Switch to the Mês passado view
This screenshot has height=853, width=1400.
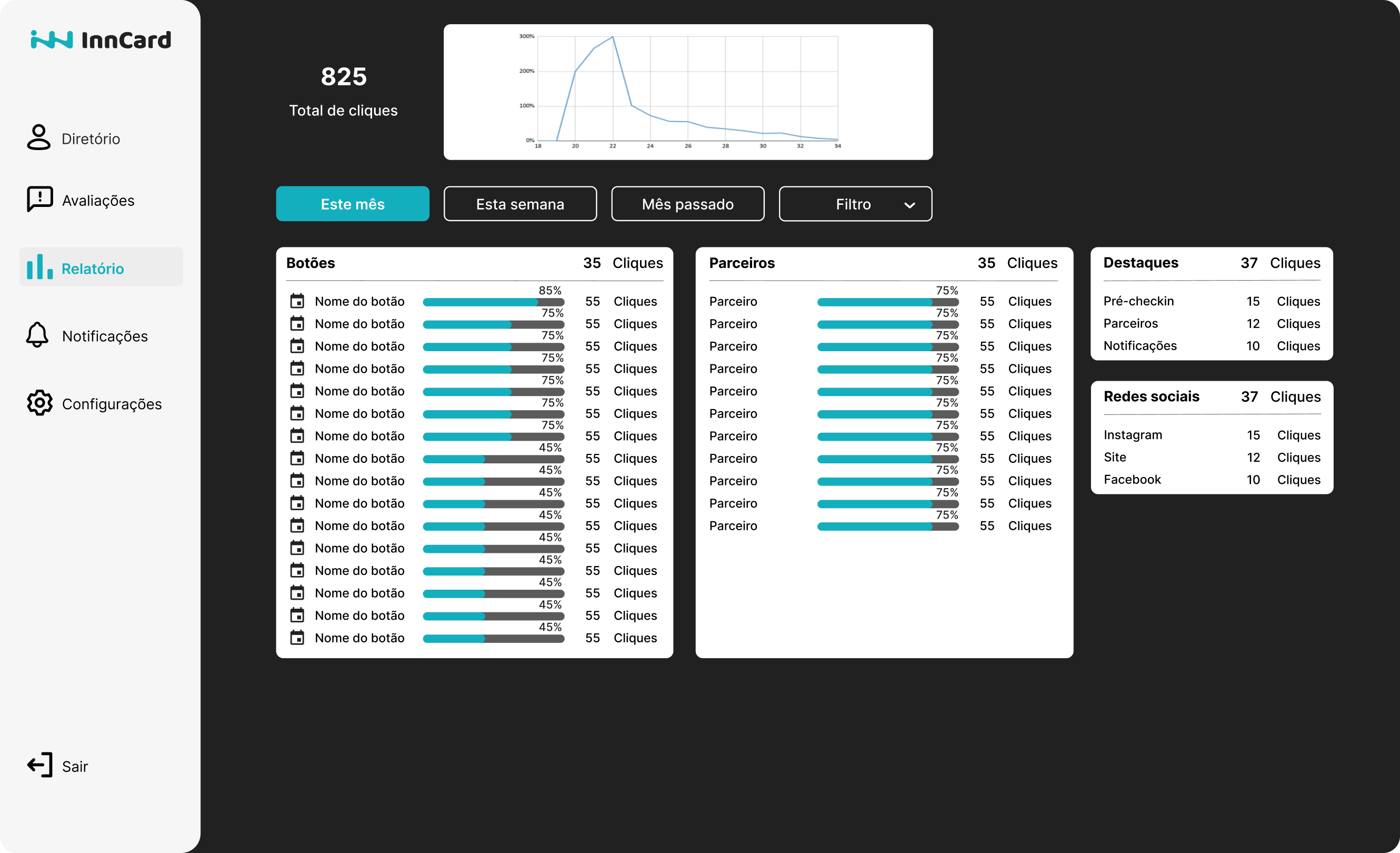pyautogui.click(x=687, y=203)
